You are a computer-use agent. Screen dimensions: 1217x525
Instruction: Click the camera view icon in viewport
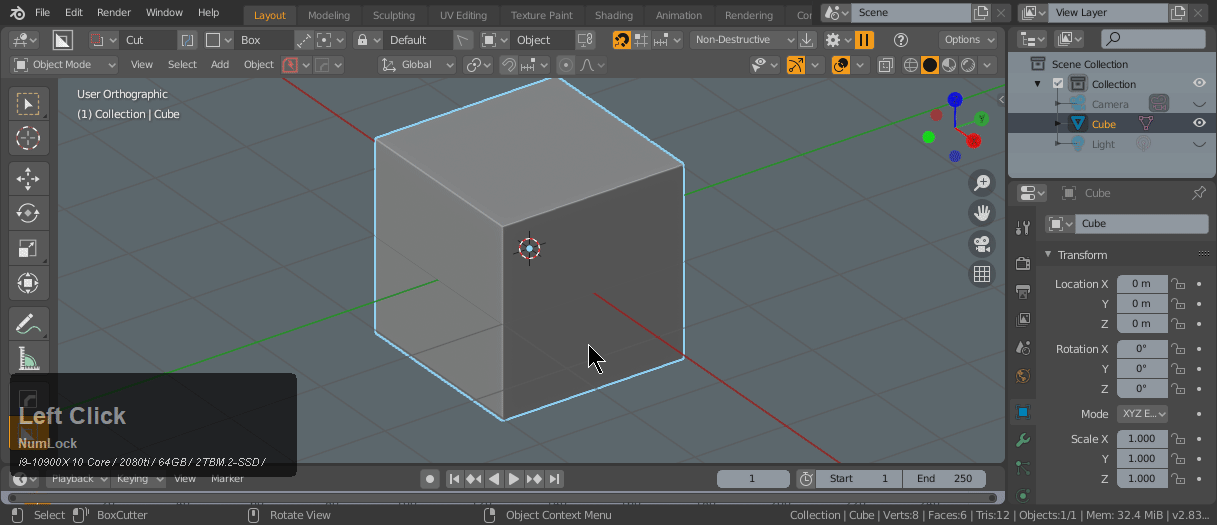pyautogui.click(x=982, y=244)
